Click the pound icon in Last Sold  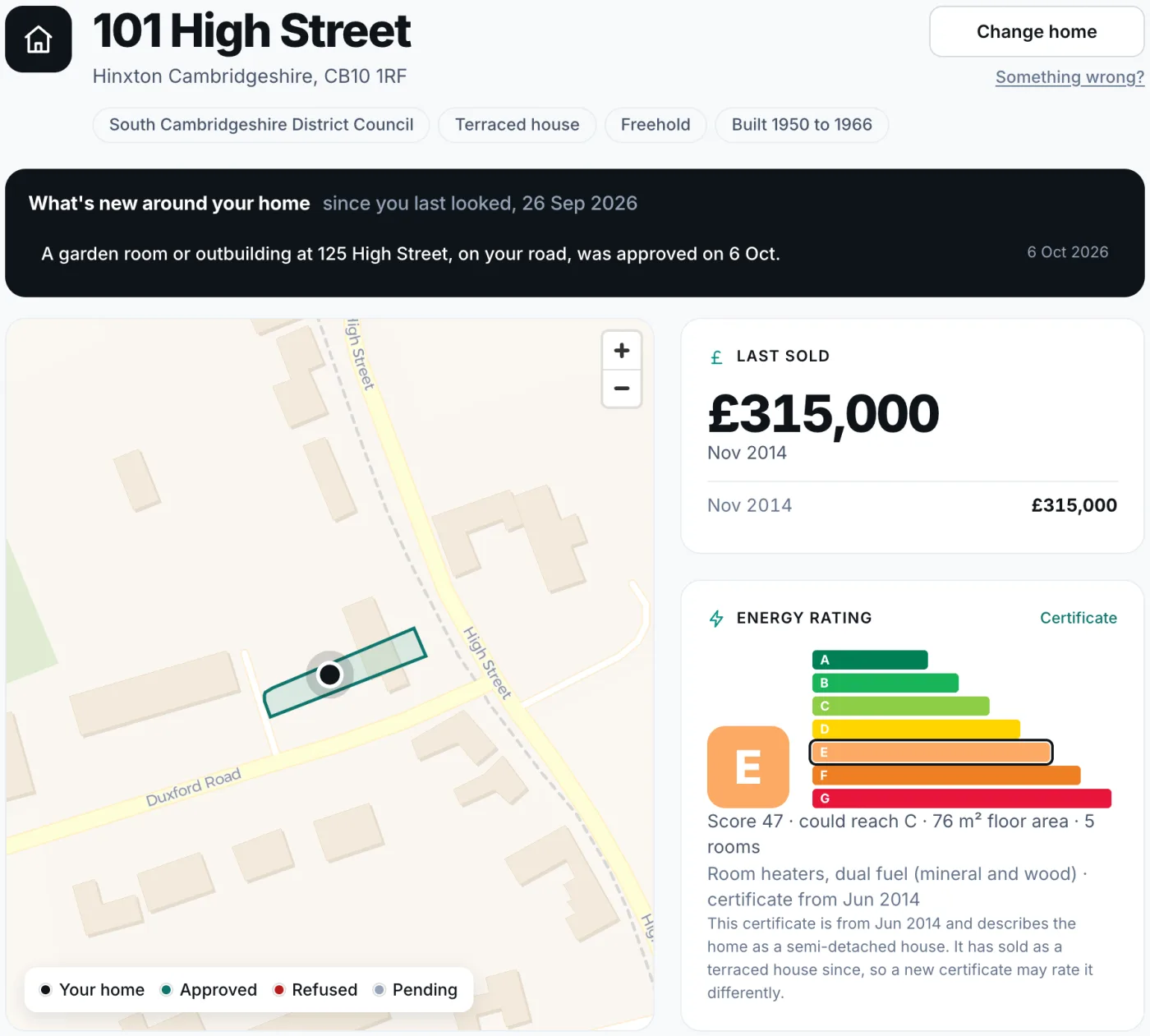[716, 357]
